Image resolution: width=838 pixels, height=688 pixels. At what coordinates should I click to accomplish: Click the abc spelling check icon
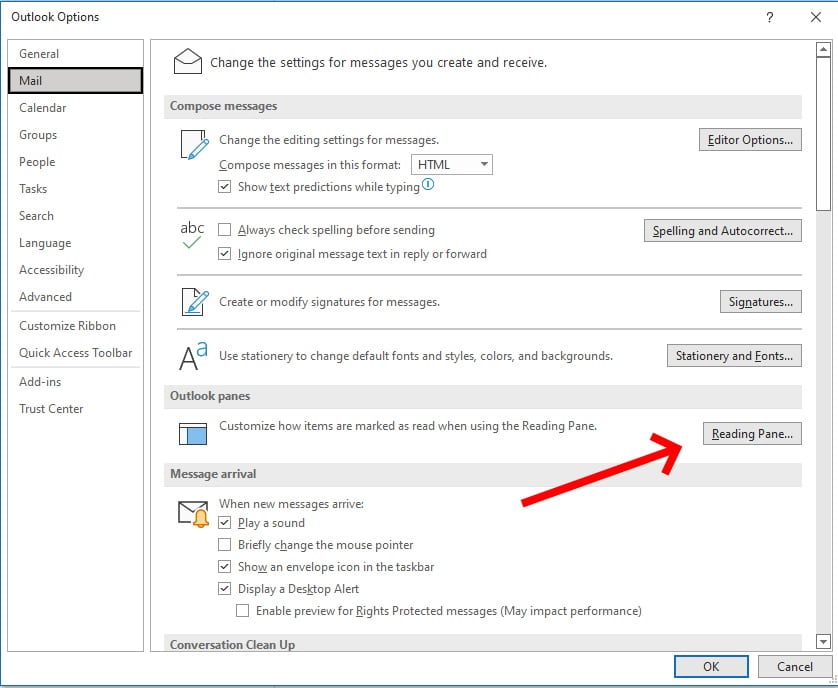tap(190, 231)
